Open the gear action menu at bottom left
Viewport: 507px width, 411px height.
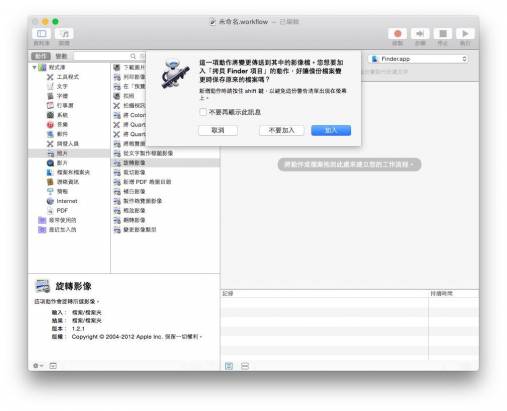(38, 366)
